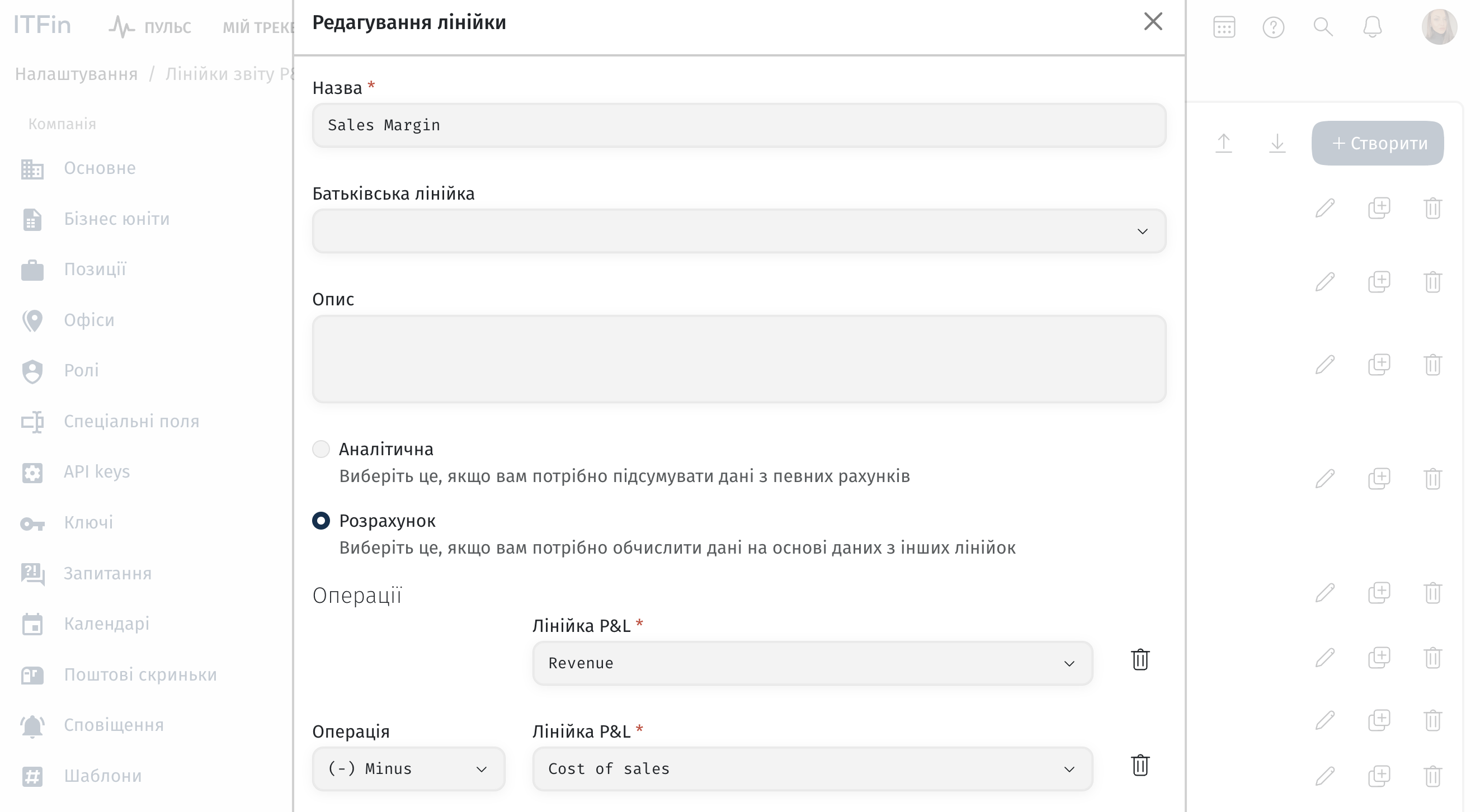Click the third row's duplicate icon
Viewport: 1480px width, 812px height.
click(1379, 365)
